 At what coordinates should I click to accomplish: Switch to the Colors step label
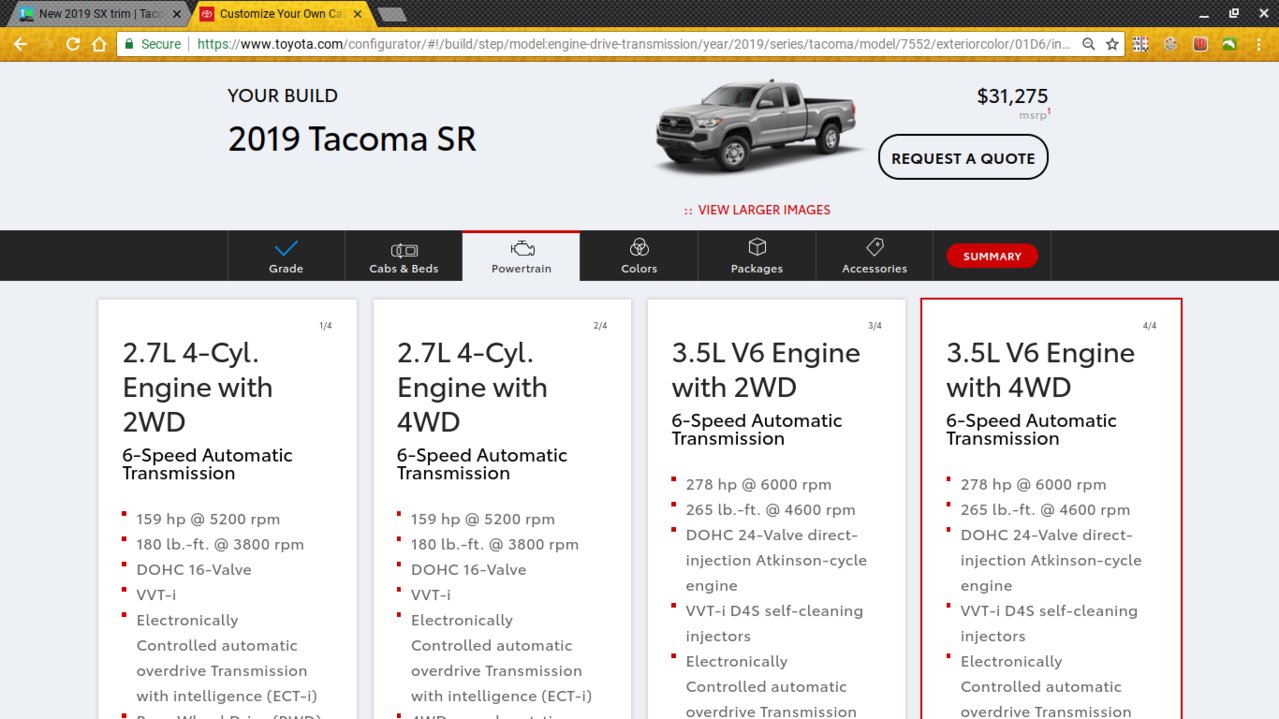coord(639,269)
